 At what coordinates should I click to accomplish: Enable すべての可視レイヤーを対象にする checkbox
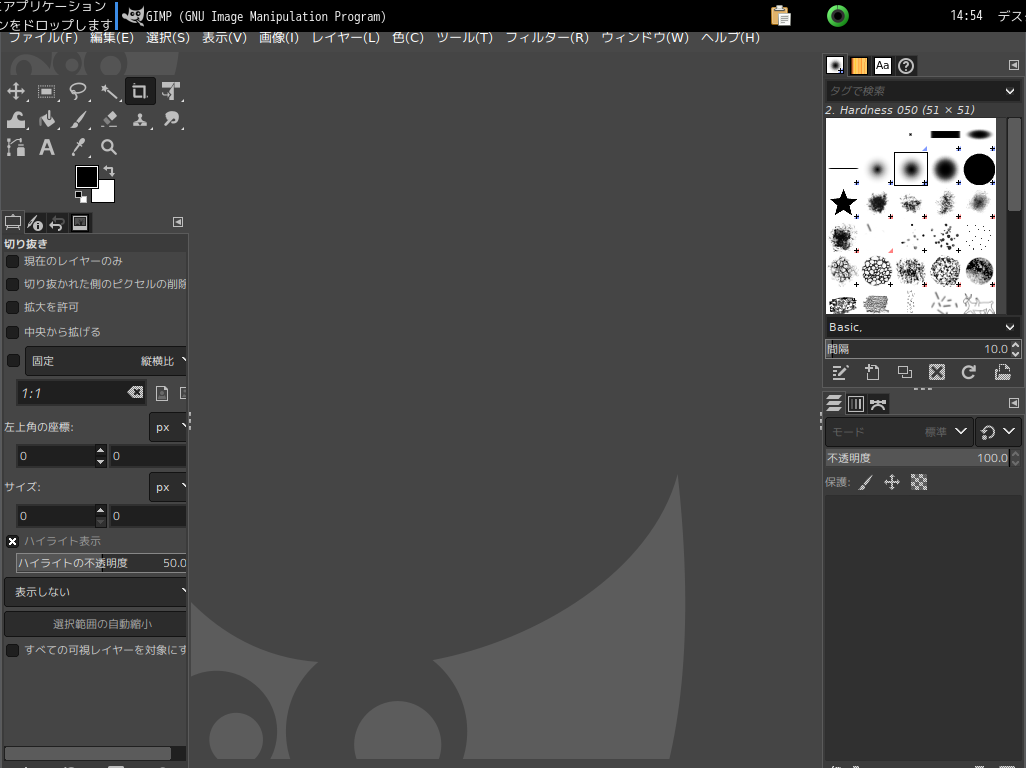(x=12, y=650)
